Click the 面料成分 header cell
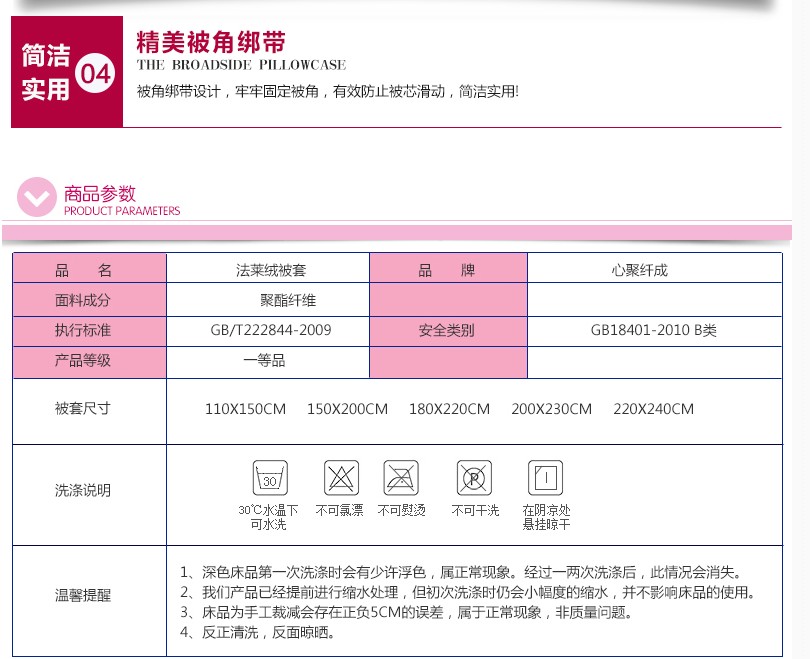The width and height of the screenshot is (810, 659). coord(89,300)
